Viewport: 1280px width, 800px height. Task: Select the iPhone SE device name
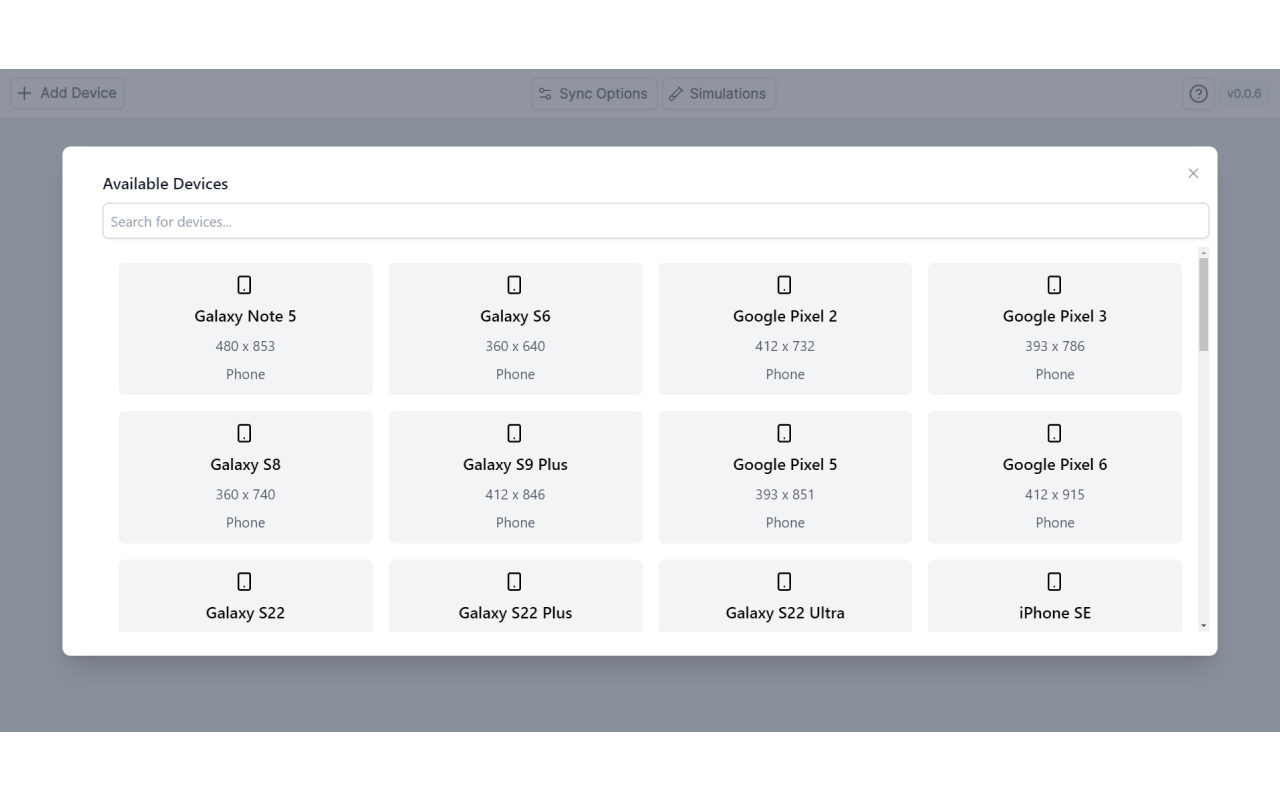(1055, 612)
